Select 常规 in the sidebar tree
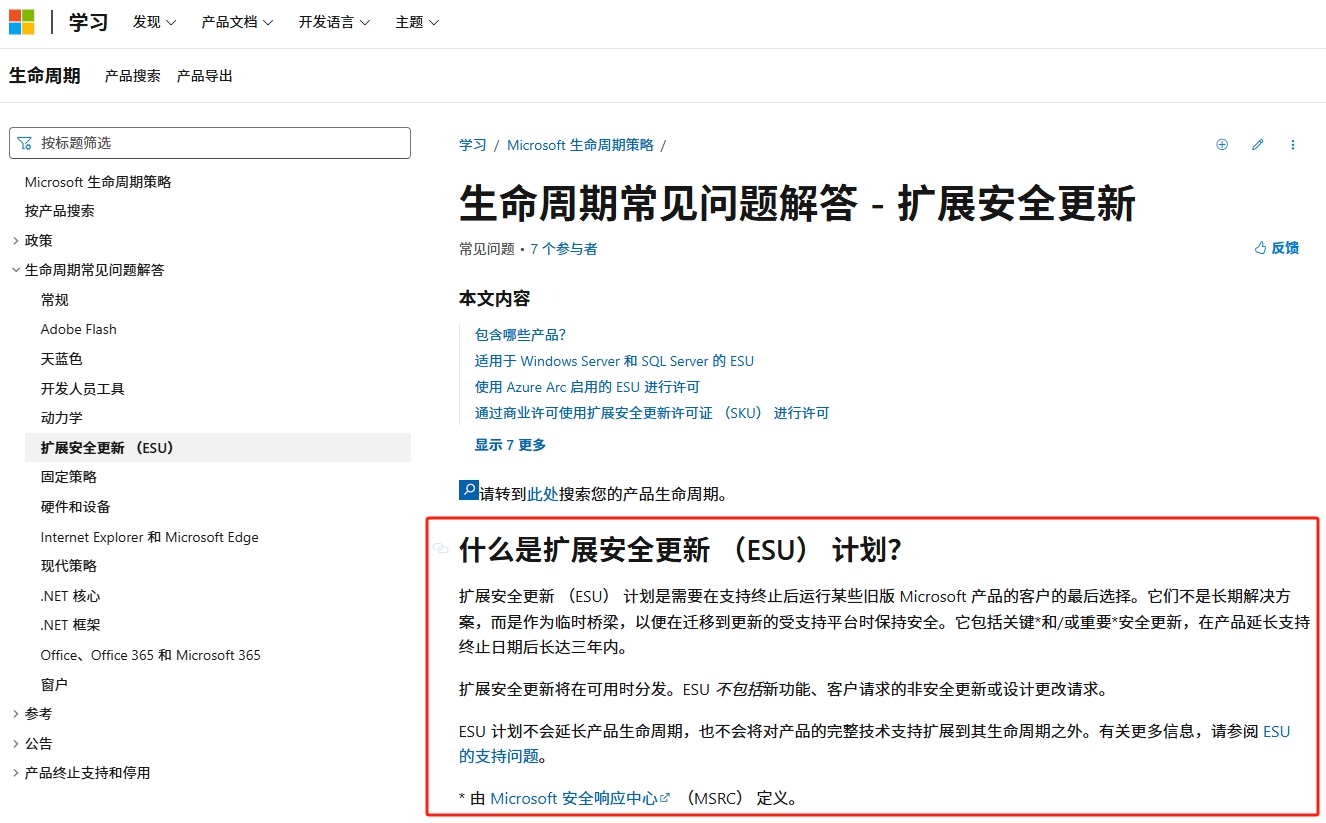1326x823 pixels. (54, 299)
